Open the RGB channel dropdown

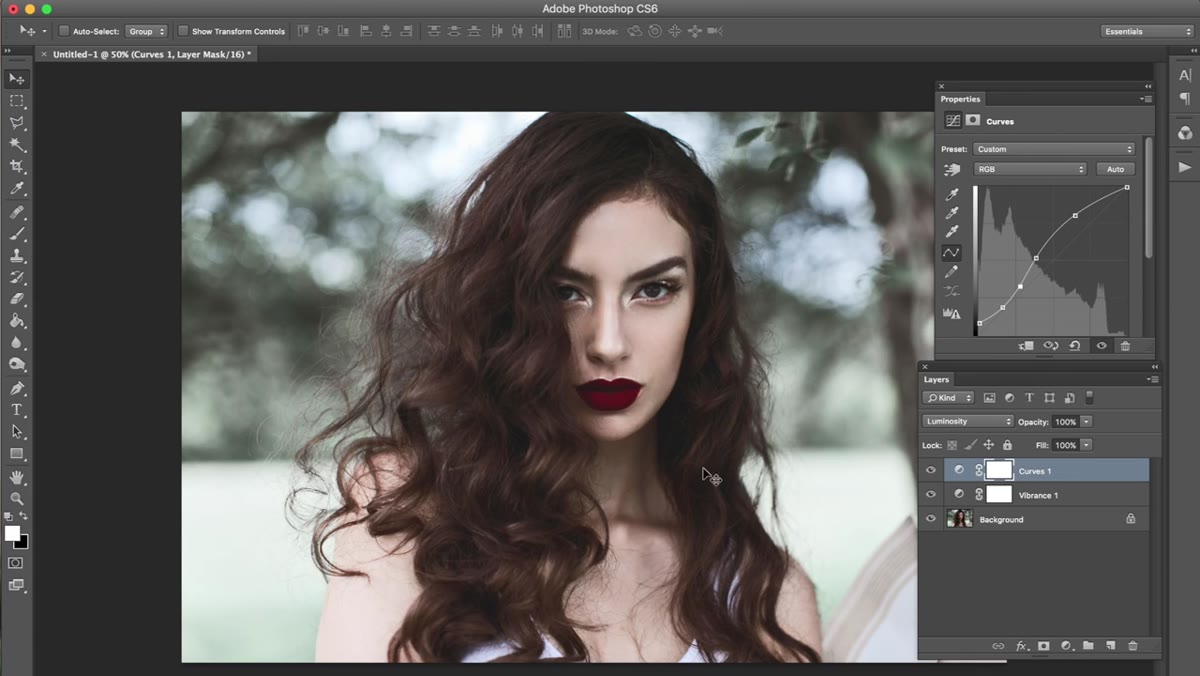[x=1029, y=169]
